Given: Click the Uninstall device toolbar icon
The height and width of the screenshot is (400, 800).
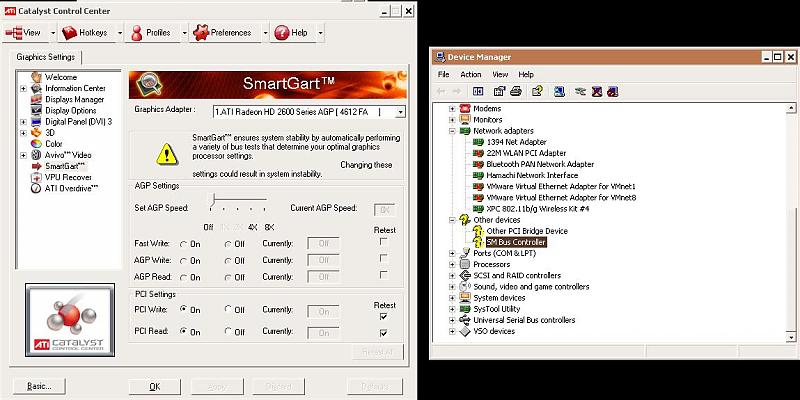Looking at the screenshot, I should [x=596, y=91].
